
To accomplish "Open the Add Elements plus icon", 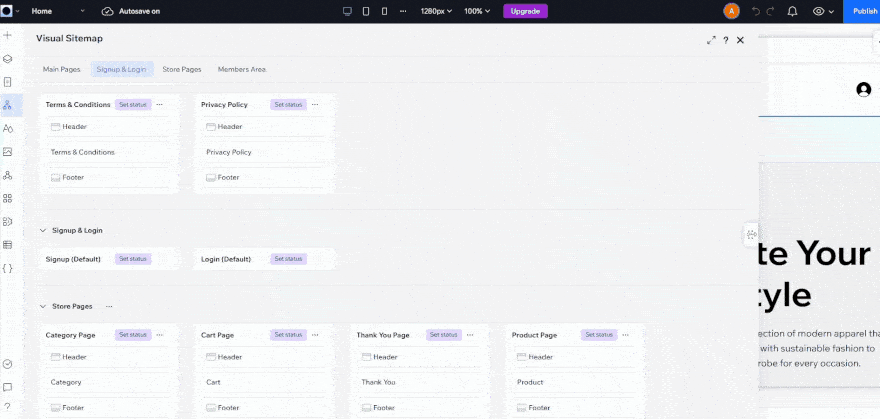I will (8, 35).
